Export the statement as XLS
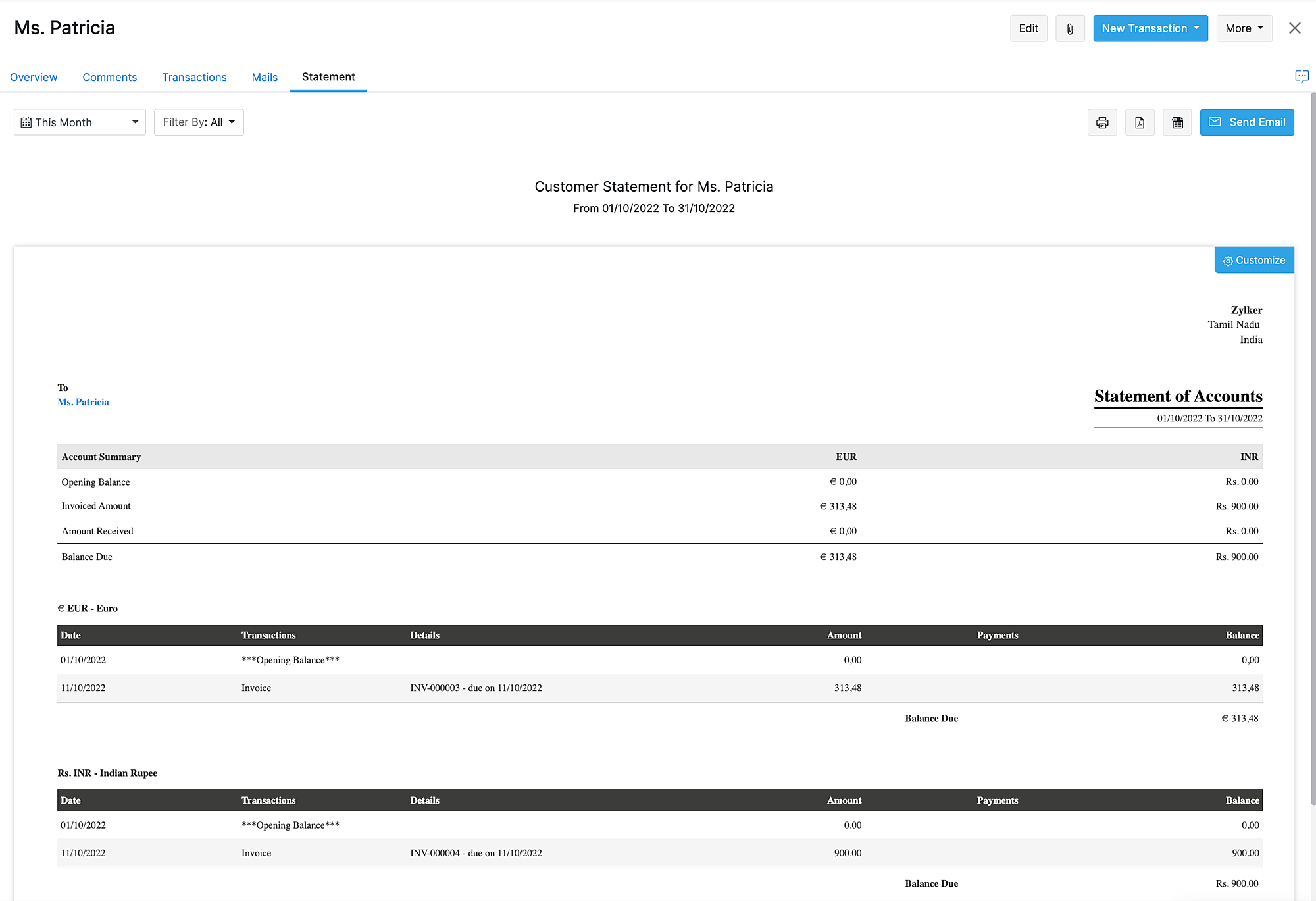1316x901 pixels. pyautogui.click(x=1177, y=122)
